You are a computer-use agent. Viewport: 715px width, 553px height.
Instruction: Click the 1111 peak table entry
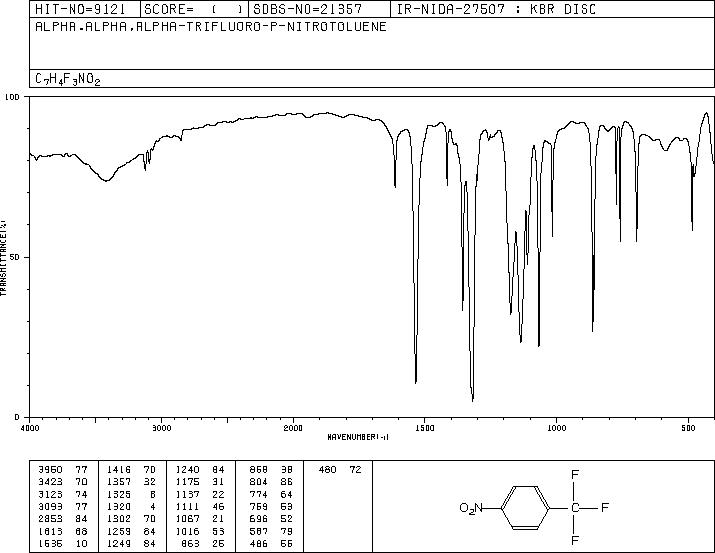200,506
